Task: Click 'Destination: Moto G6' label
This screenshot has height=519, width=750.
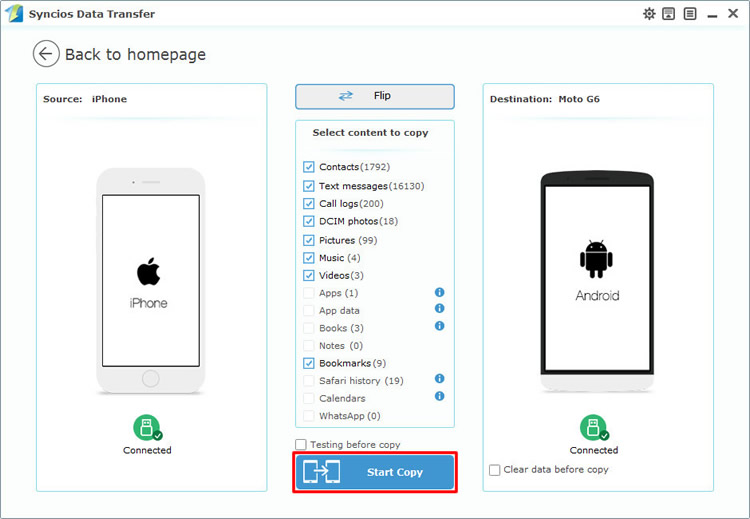Action: 544,99
